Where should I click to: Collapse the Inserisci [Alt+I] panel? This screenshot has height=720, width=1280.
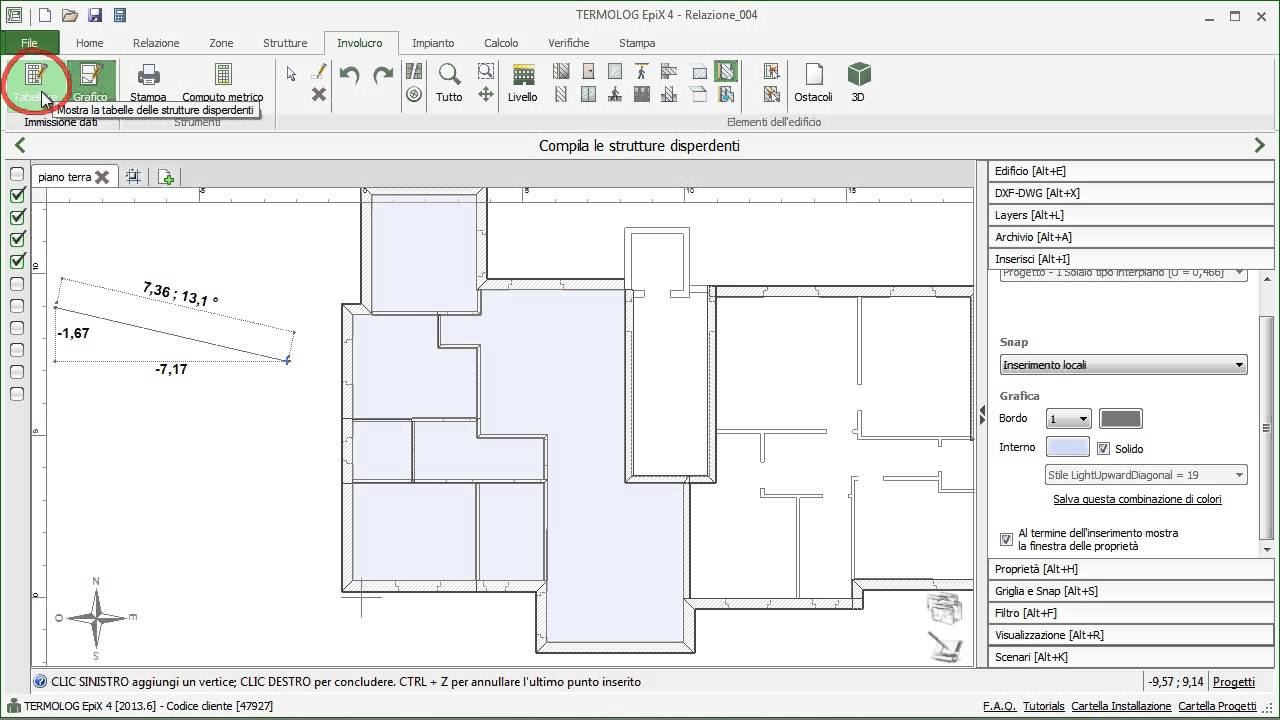[x=1131, y=259]
